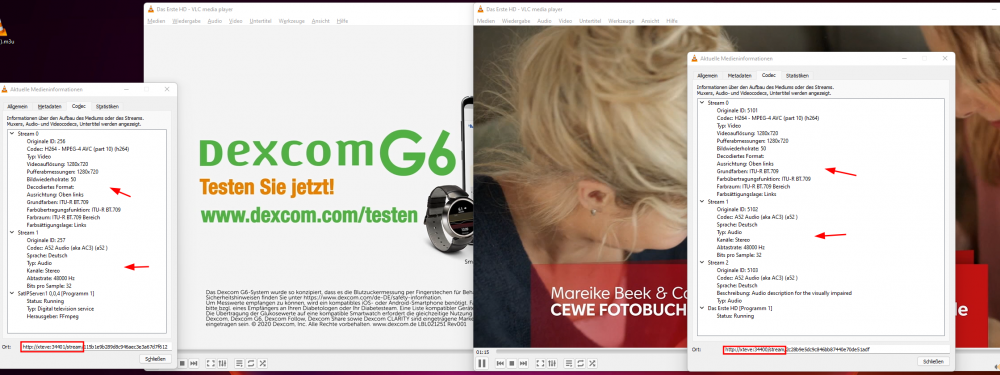The height and width of the screenshot is (375, 1000).
Task: Pause playback in the right VLC window
Action: click(x=482, y=363)
